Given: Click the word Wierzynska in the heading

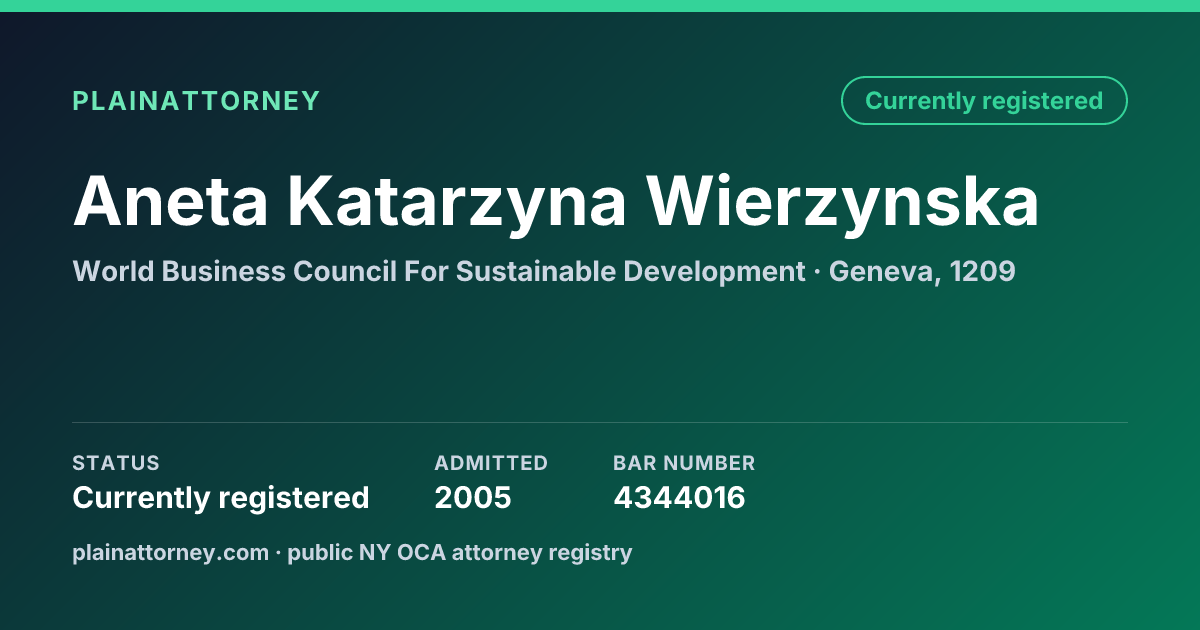Looking at the screenshot, I should click(x=842, y=202).
